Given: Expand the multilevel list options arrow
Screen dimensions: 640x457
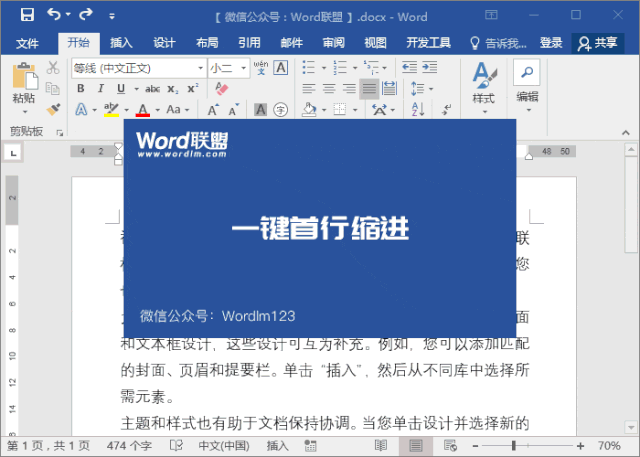Looking at the screenshot, I should 384,68.
